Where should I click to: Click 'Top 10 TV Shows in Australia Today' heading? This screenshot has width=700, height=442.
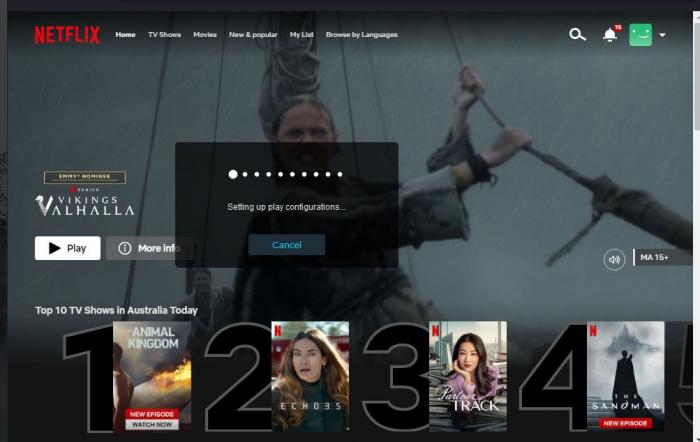tap(116, 310)
